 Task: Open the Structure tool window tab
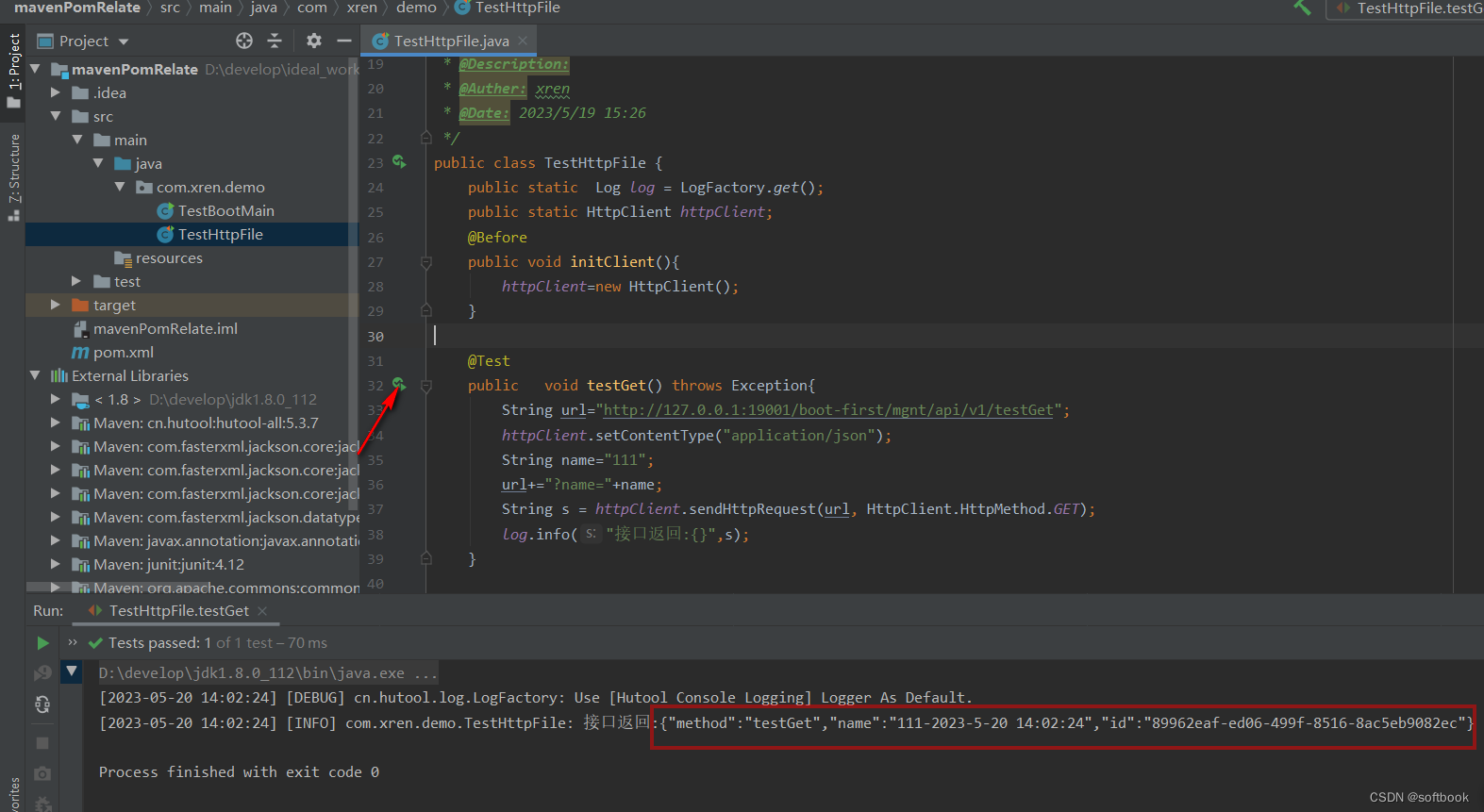[13, 175]
